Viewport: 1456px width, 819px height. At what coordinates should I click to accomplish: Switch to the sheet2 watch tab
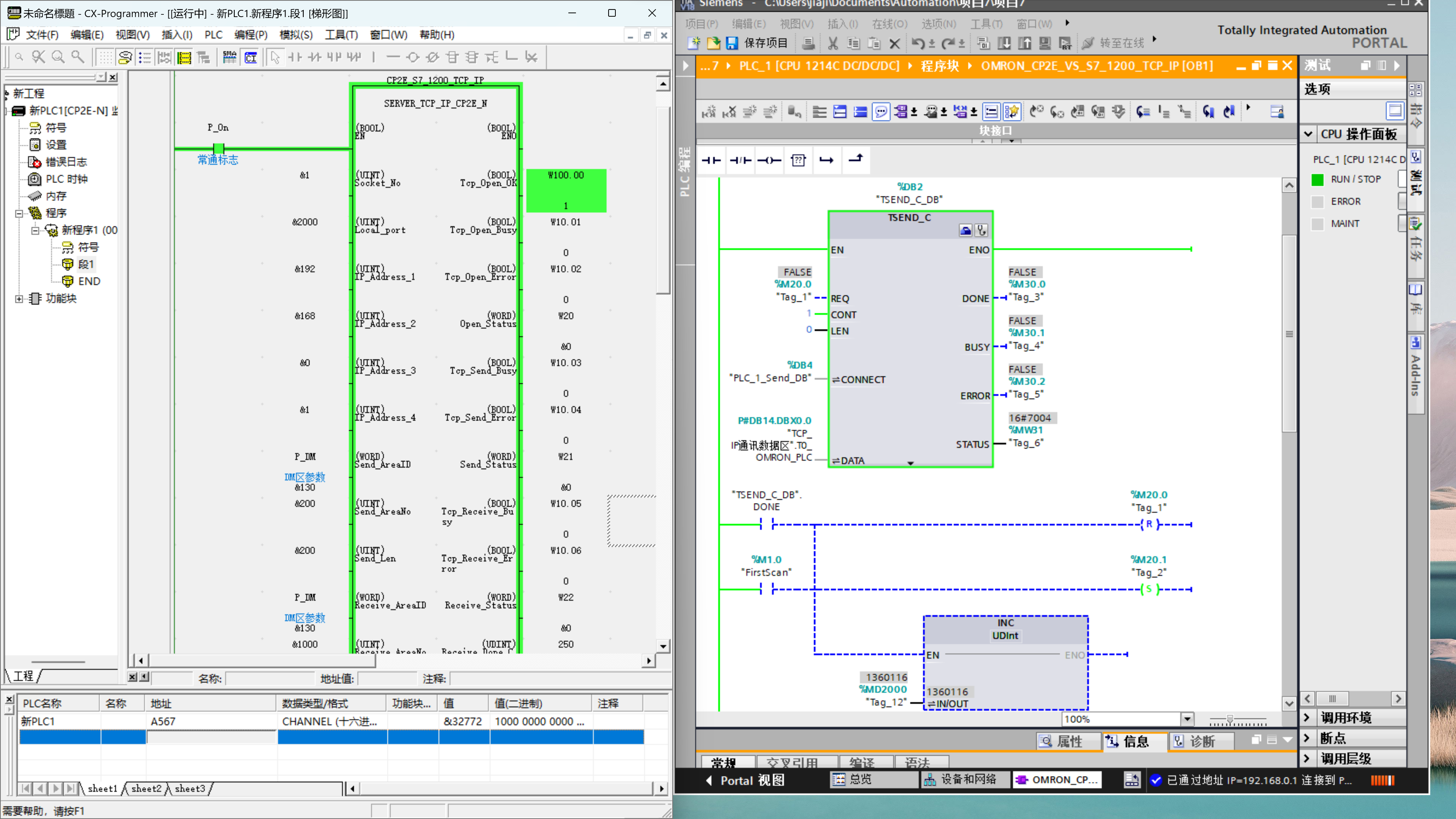point(146,789)
